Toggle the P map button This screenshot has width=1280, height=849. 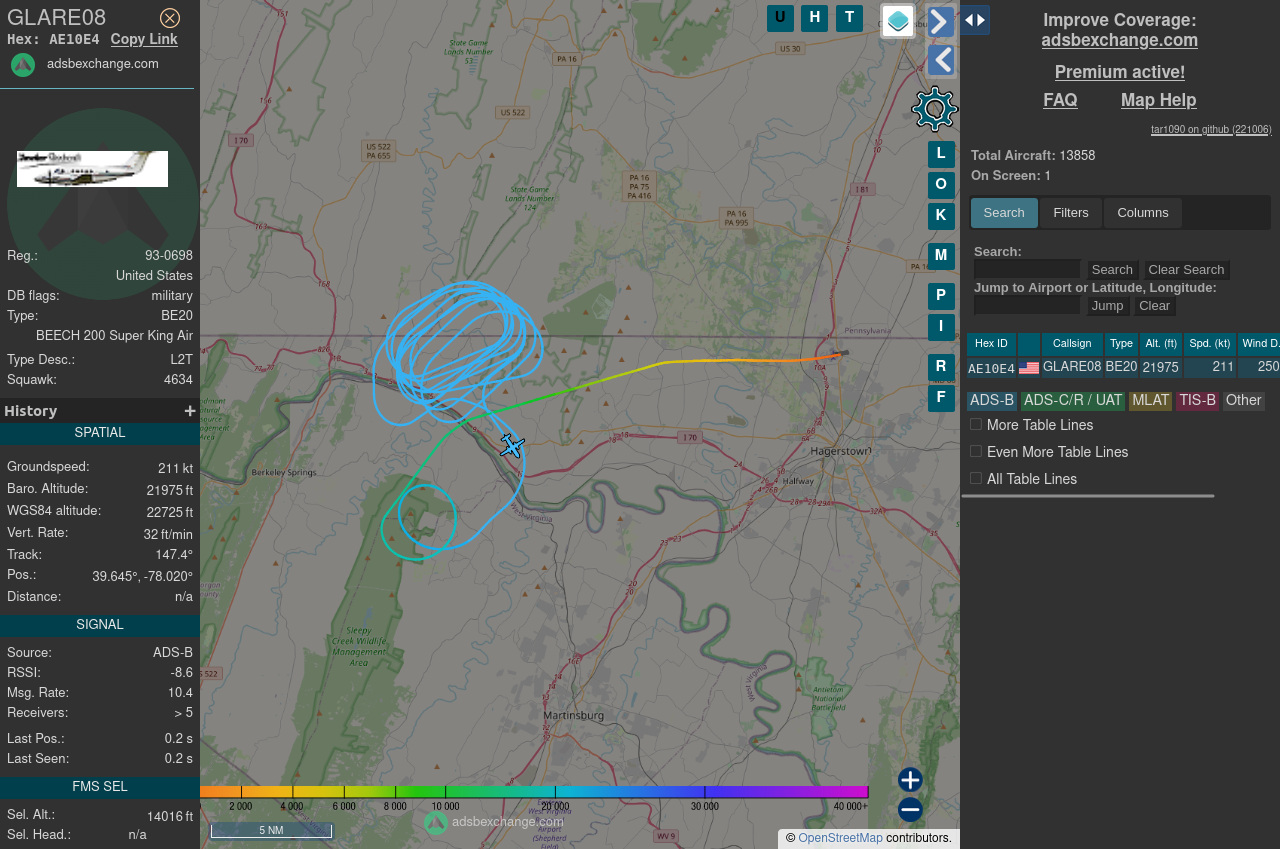point(941,296)
